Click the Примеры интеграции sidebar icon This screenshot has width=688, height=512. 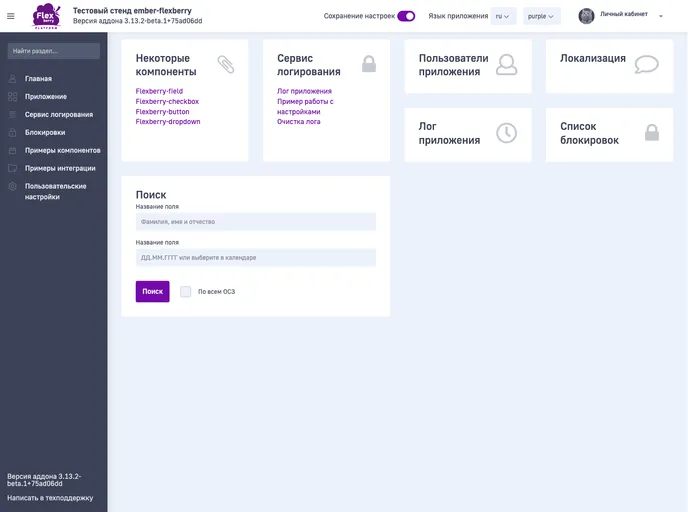pyautogui.click(x=12, y=168)
